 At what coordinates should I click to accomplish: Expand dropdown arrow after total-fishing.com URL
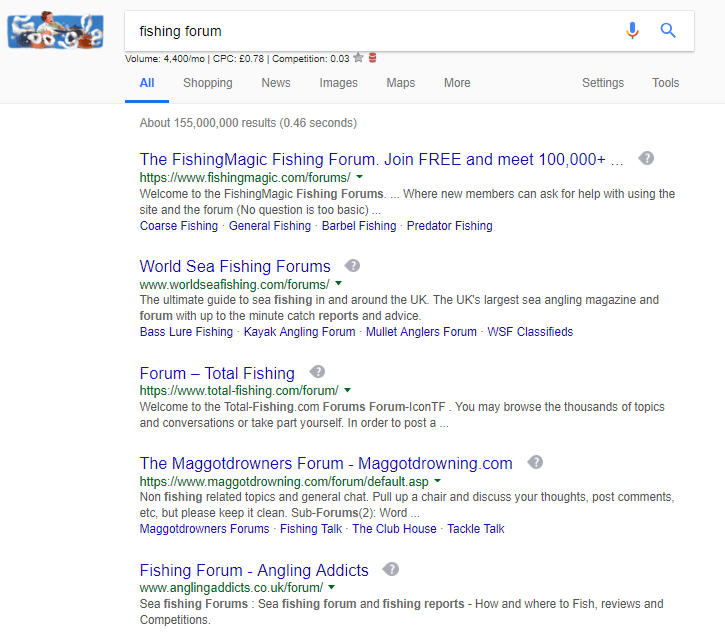[x=348, y=390]
